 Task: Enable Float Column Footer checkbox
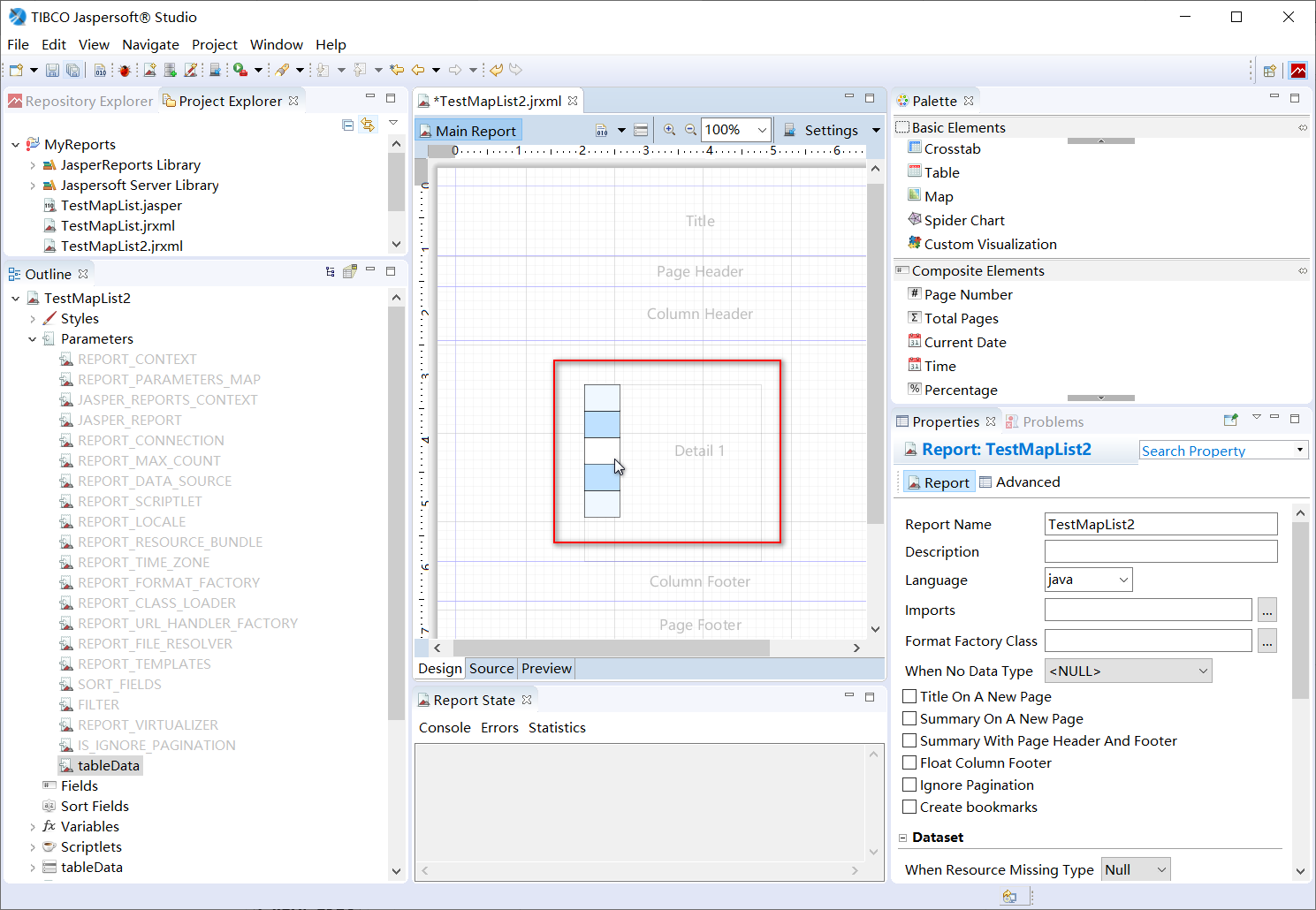pyautogui.click(x=909, y=762)
